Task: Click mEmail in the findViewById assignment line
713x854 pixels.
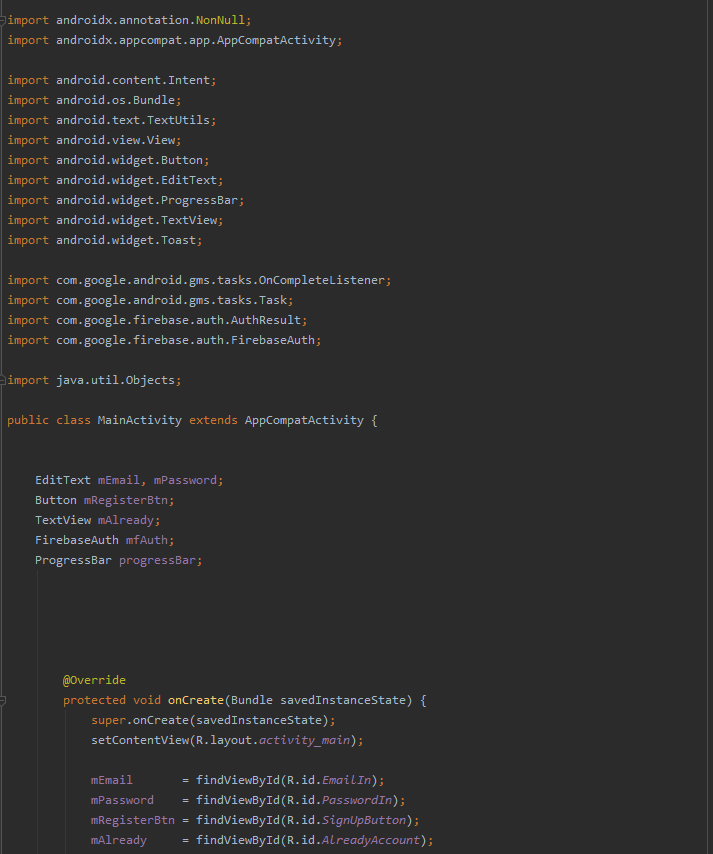Action: pos(112,780)
